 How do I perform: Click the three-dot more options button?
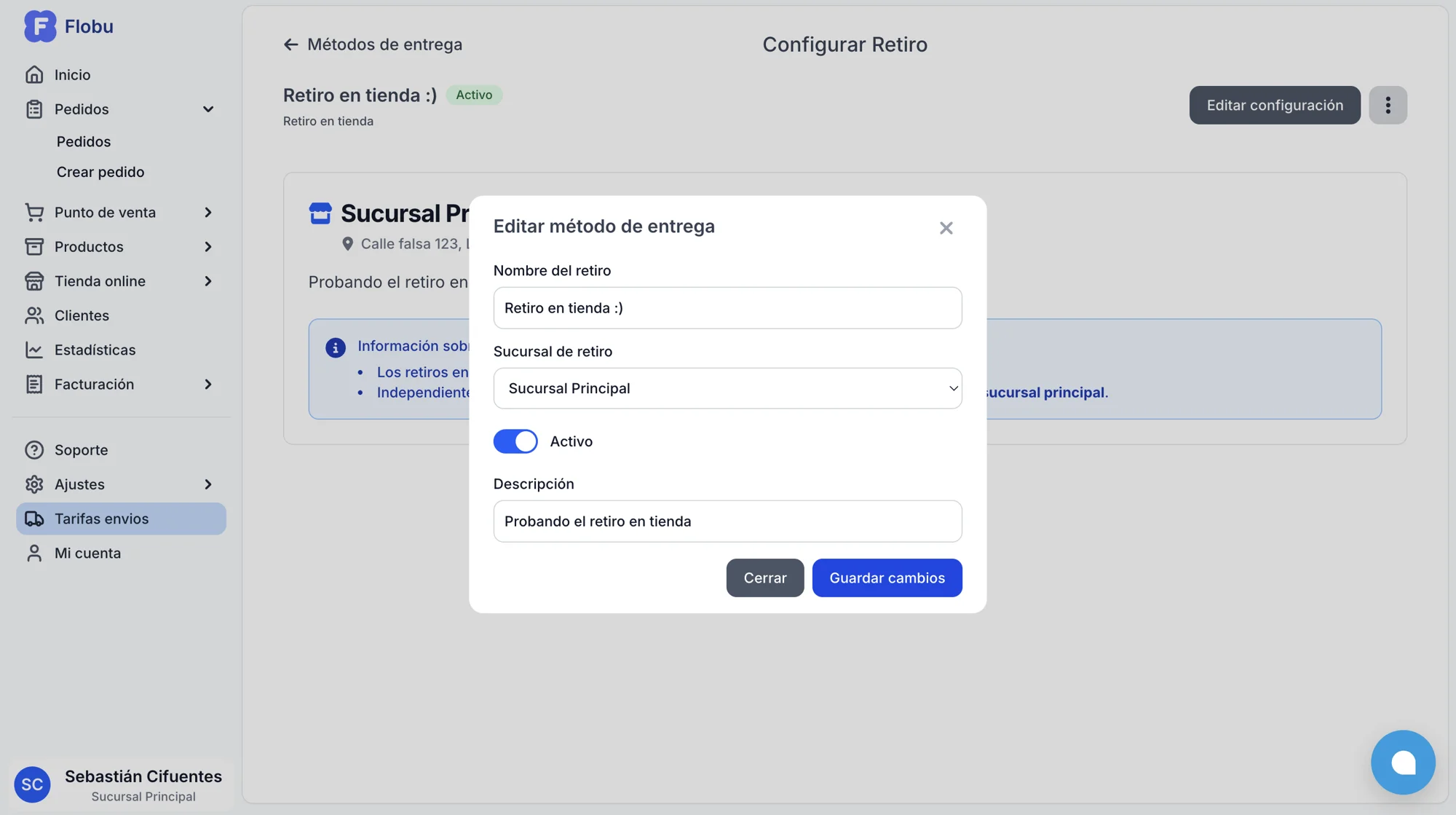click(x=1388, y=105)
